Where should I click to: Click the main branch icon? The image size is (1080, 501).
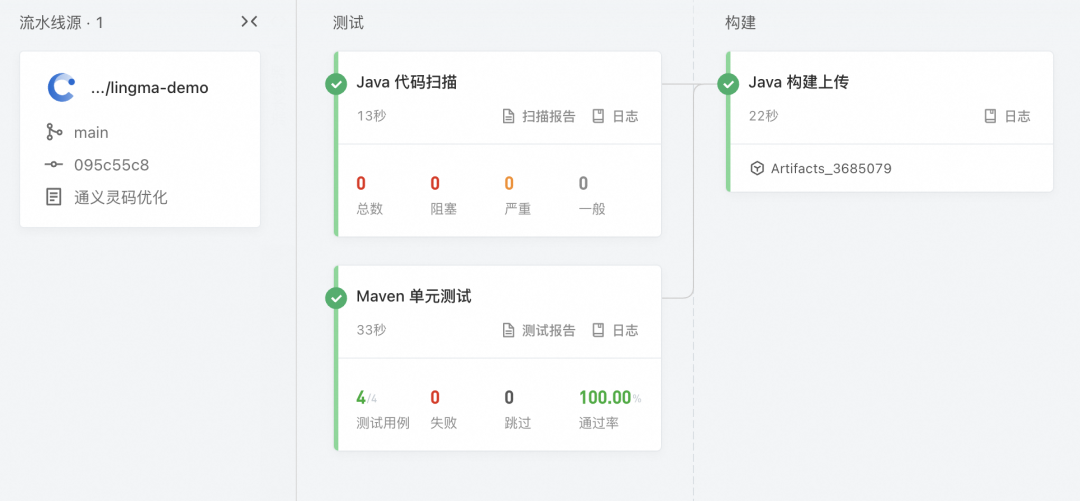(54, 132)
